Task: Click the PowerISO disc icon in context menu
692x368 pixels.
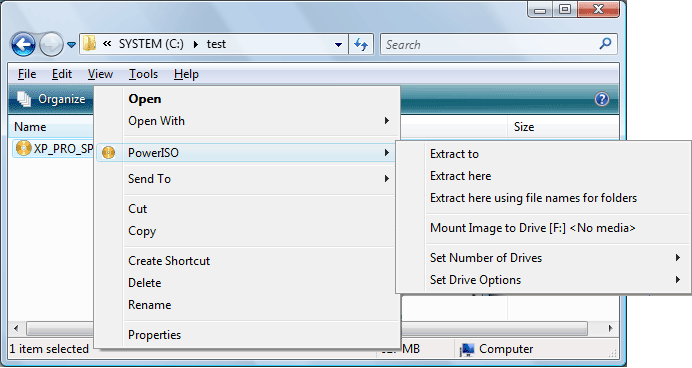Action: 109,153
